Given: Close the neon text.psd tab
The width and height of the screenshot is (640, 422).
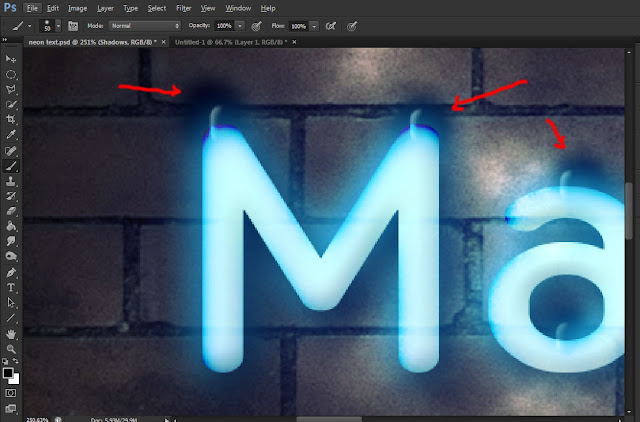Looking at the screenshot, I should tap(164, 42).
